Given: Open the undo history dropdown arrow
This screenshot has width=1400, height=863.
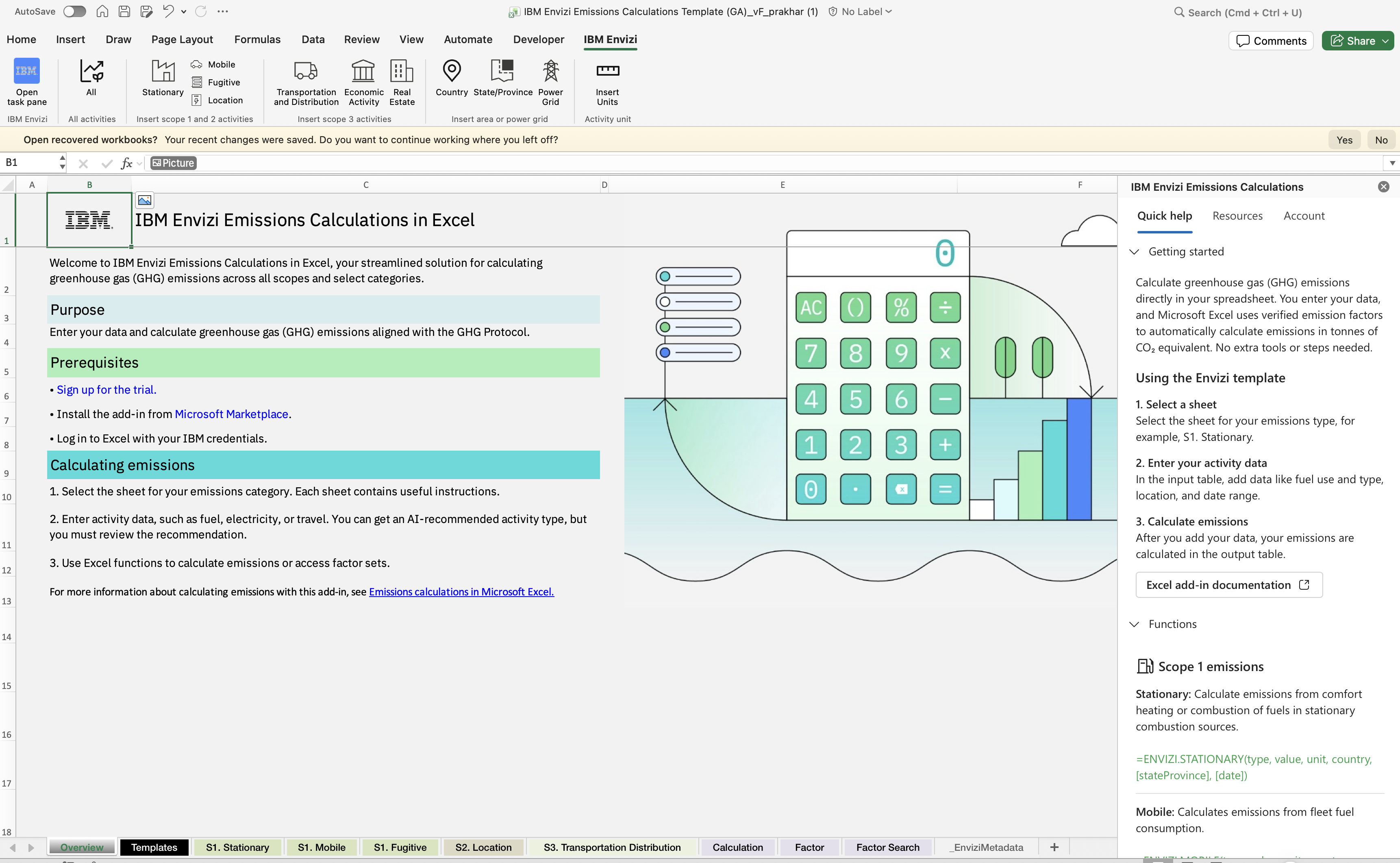Looking at the screenshot, I should pyautogui.click(x=184, y=11).
